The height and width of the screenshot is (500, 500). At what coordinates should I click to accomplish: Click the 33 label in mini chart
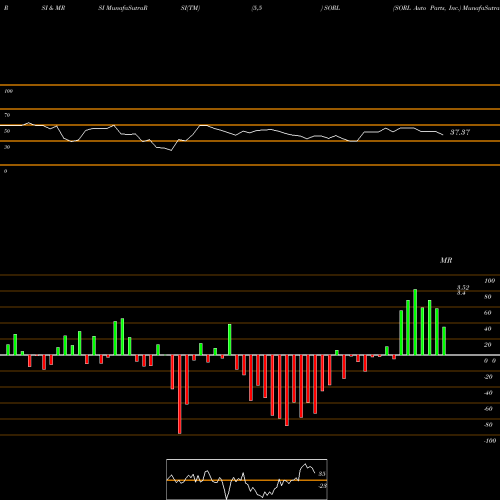pos(322,474)
